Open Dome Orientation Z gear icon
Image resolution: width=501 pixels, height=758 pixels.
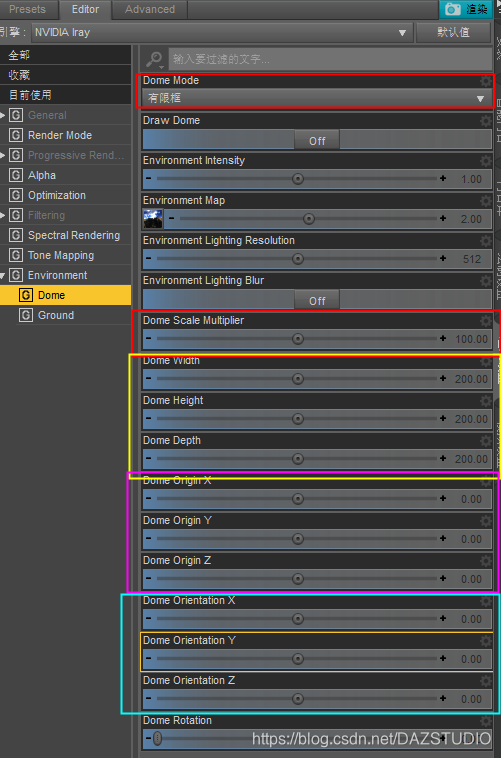click(x=486, y=681)
